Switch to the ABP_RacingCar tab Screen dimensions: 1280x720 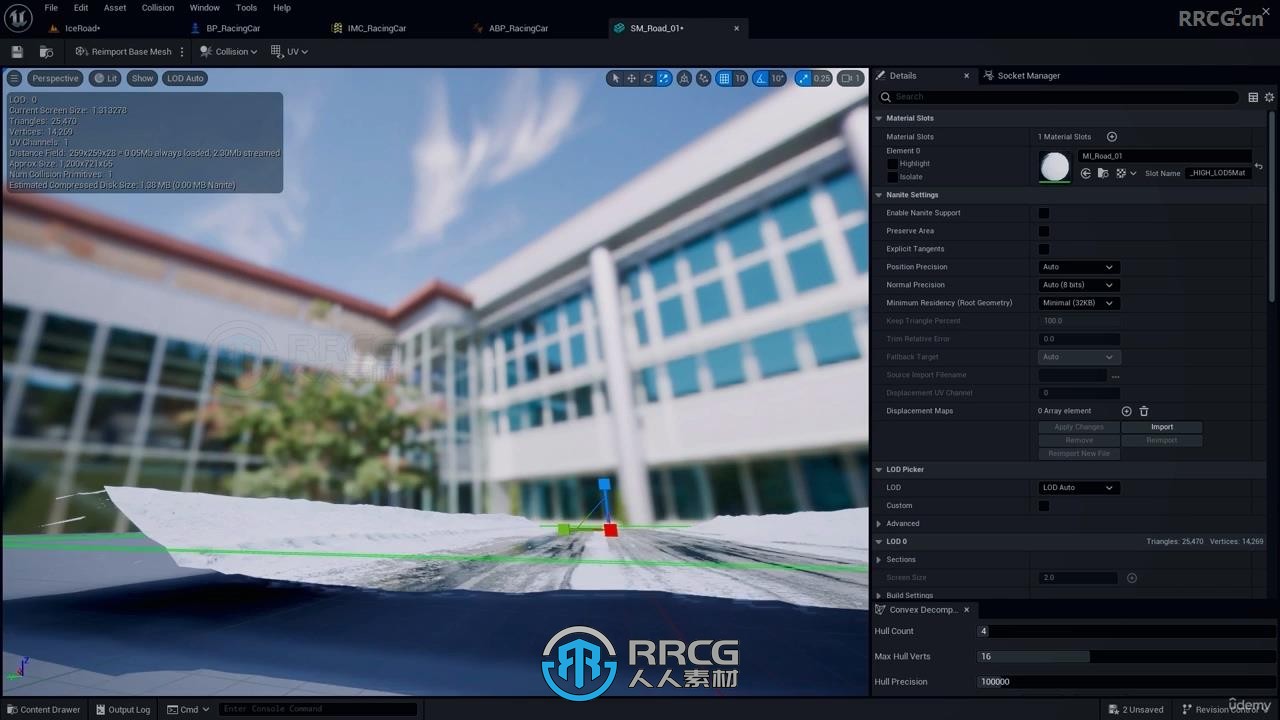(518, 28)
